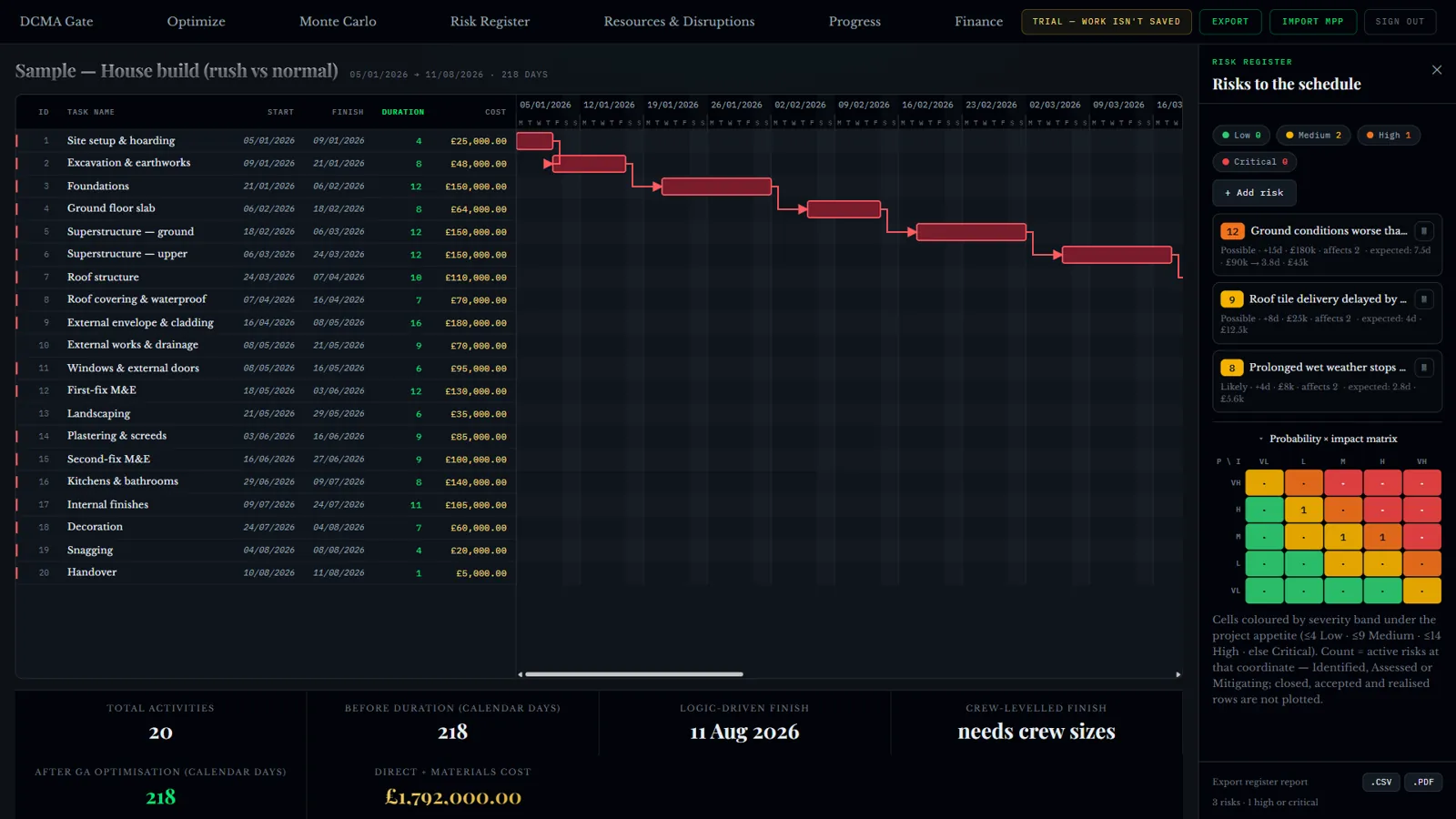
Task: Click the Task Name column header
Action: (x=91, y=112)
